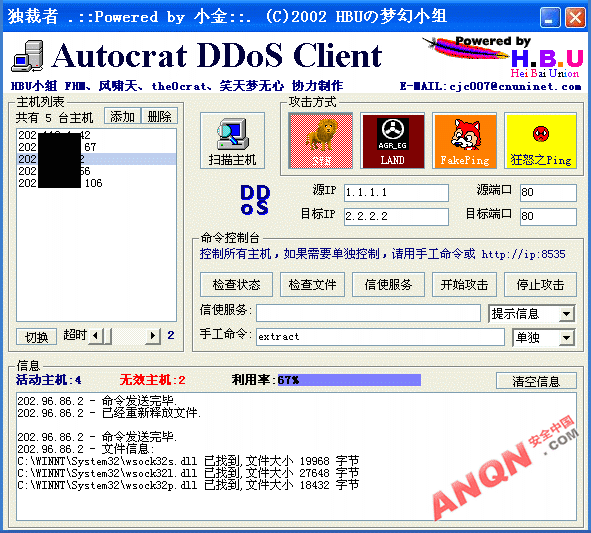Click the blue DDoS logo graphic
This screenshot has height=533, width=591.
(255, 200)
